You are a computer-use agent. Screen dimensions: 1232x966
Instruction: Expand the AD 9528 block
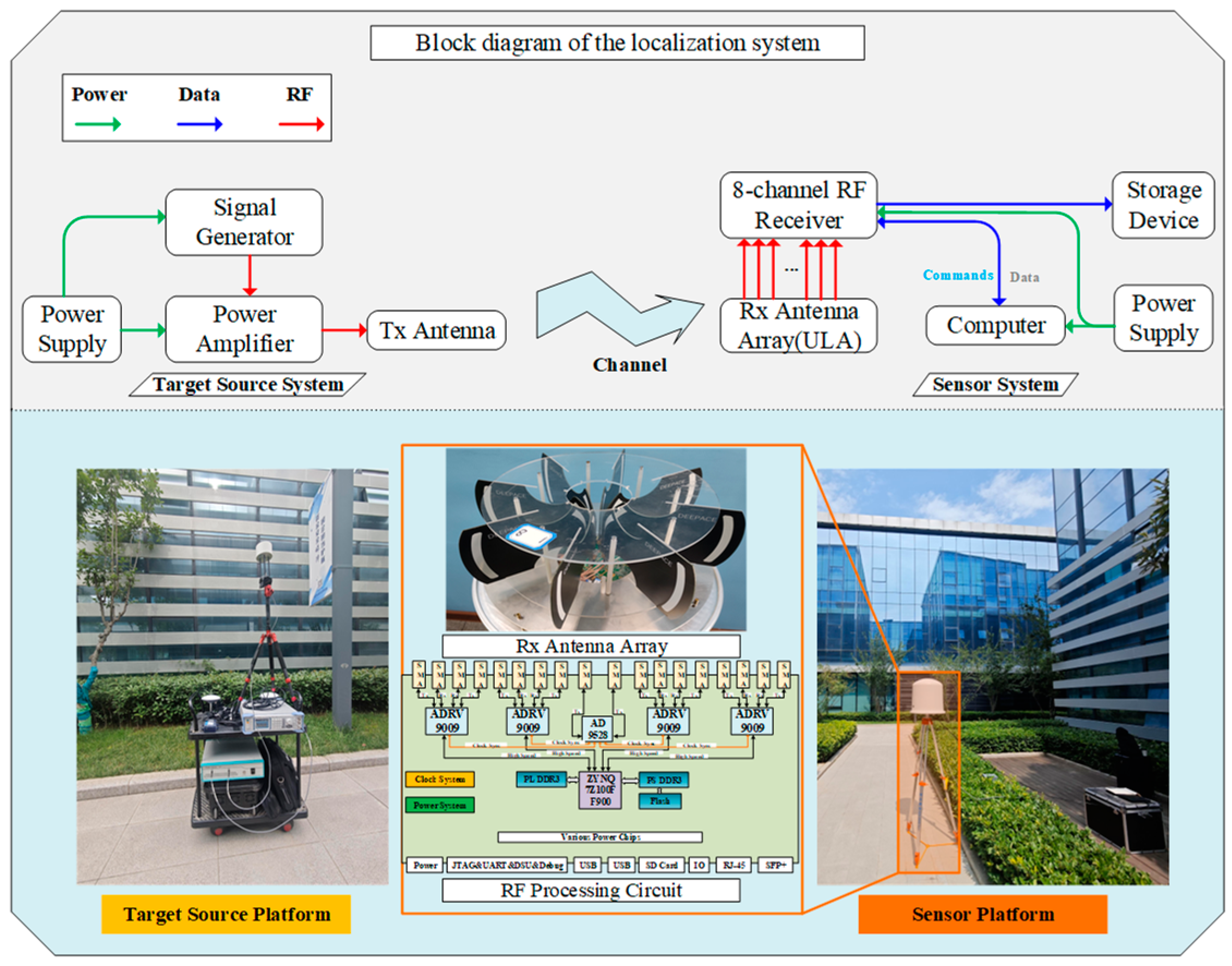coord(599,728)
